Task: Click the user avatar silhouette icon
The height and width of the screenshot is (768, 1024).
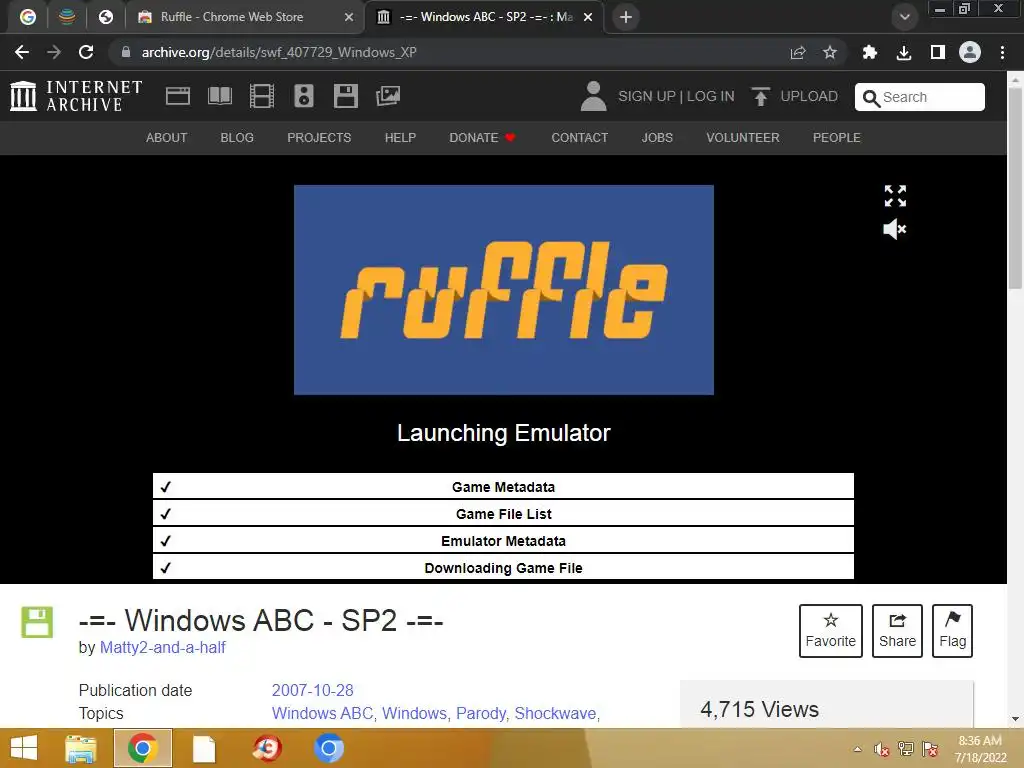Action: pyautogui.click(x=593, y=96)
